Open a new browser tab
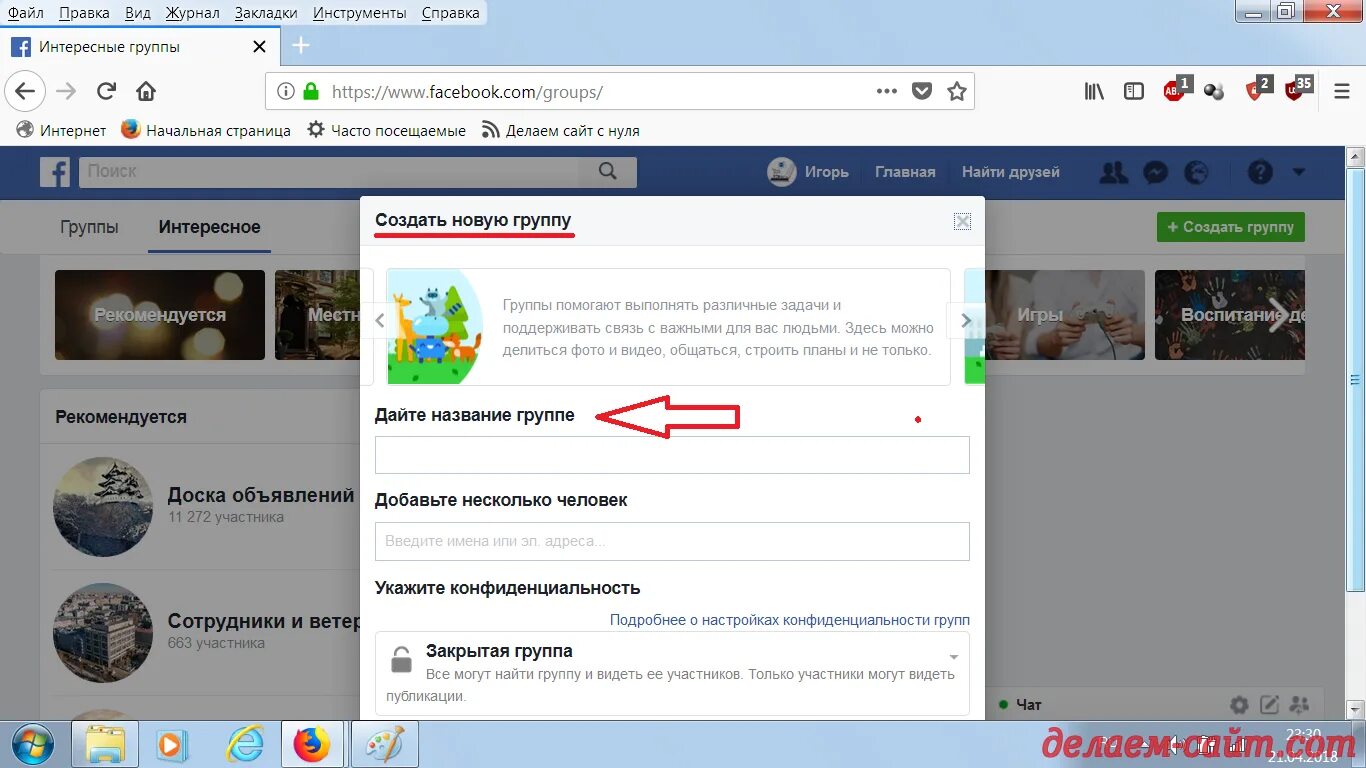The image size is (1366, 768). point(300,46)
